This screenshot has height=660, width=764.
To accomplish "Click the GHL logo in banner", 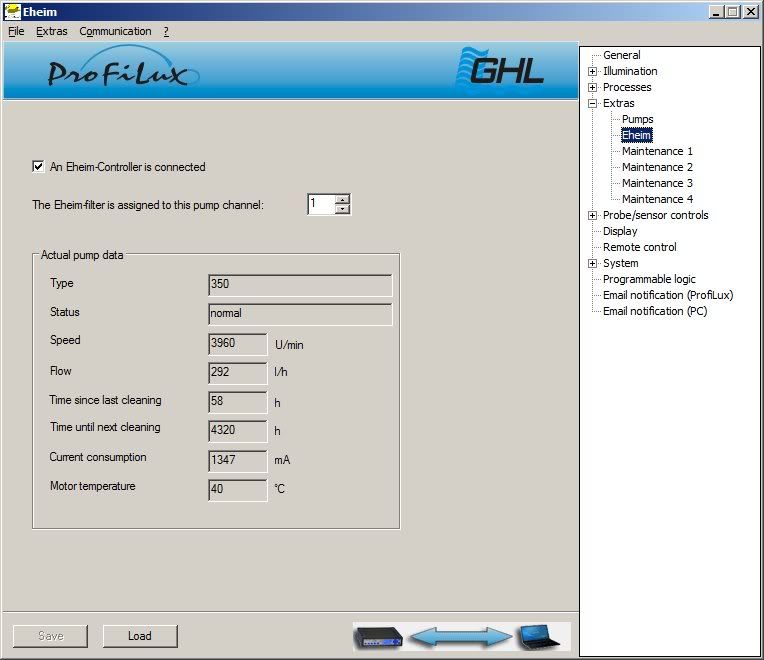I will [x=500, y=69].
